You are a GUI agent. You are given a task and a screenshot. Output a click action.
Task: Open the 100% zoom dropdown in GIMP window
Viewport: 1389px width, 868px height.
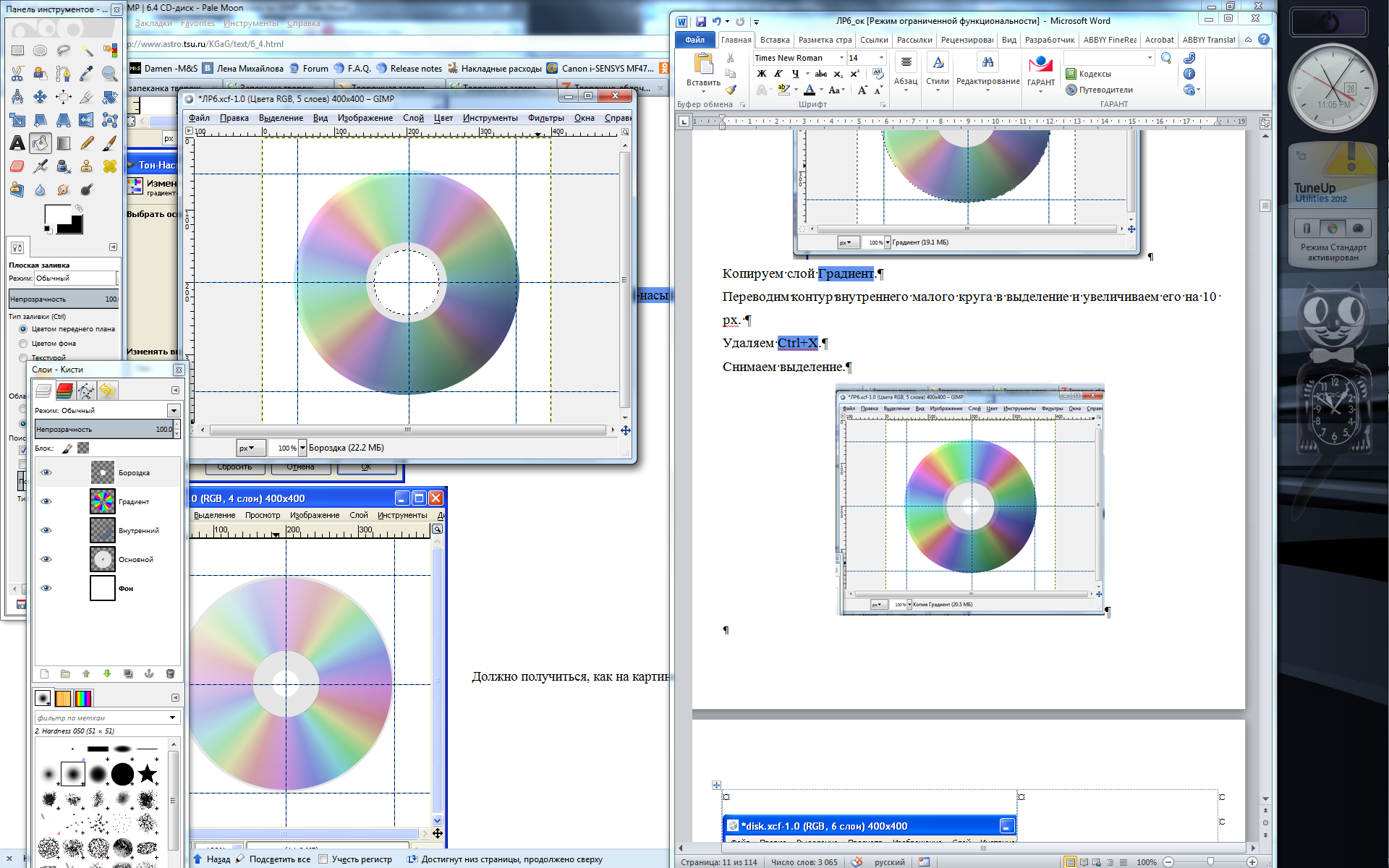click(x=302, y=448)
